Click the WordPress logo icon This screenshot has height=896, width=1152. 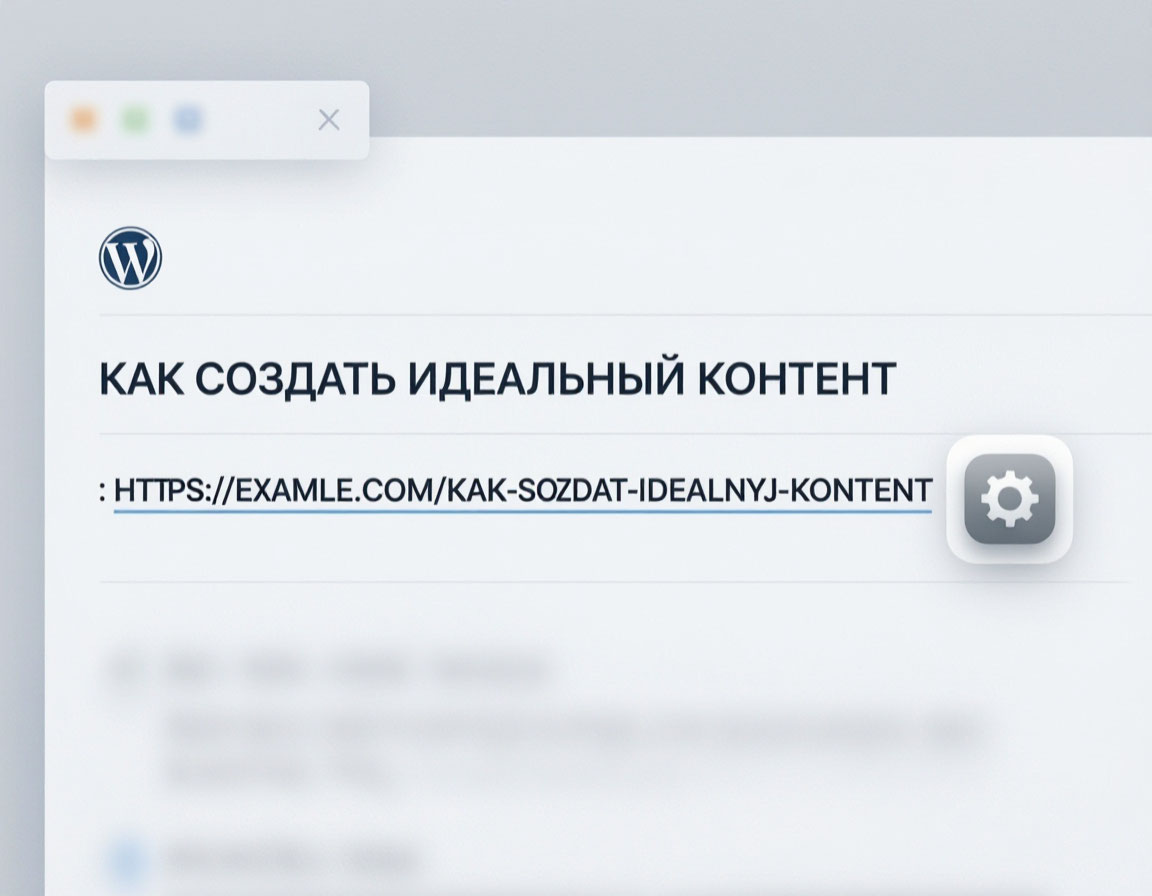pos(130,258)
